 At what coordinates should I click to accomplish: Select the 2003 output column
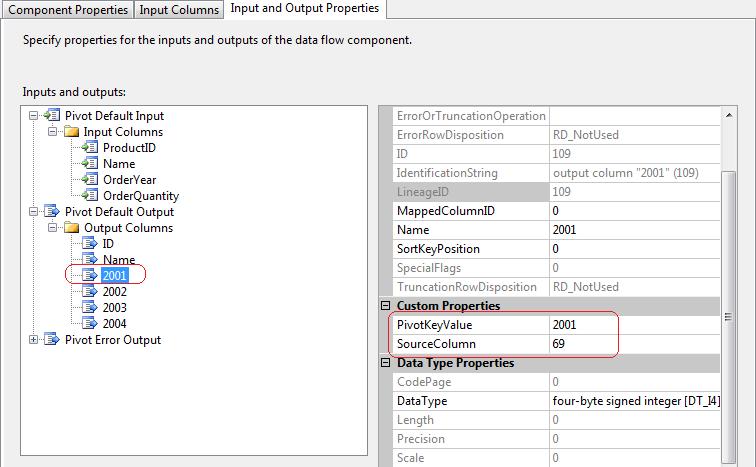pos(114,308)
